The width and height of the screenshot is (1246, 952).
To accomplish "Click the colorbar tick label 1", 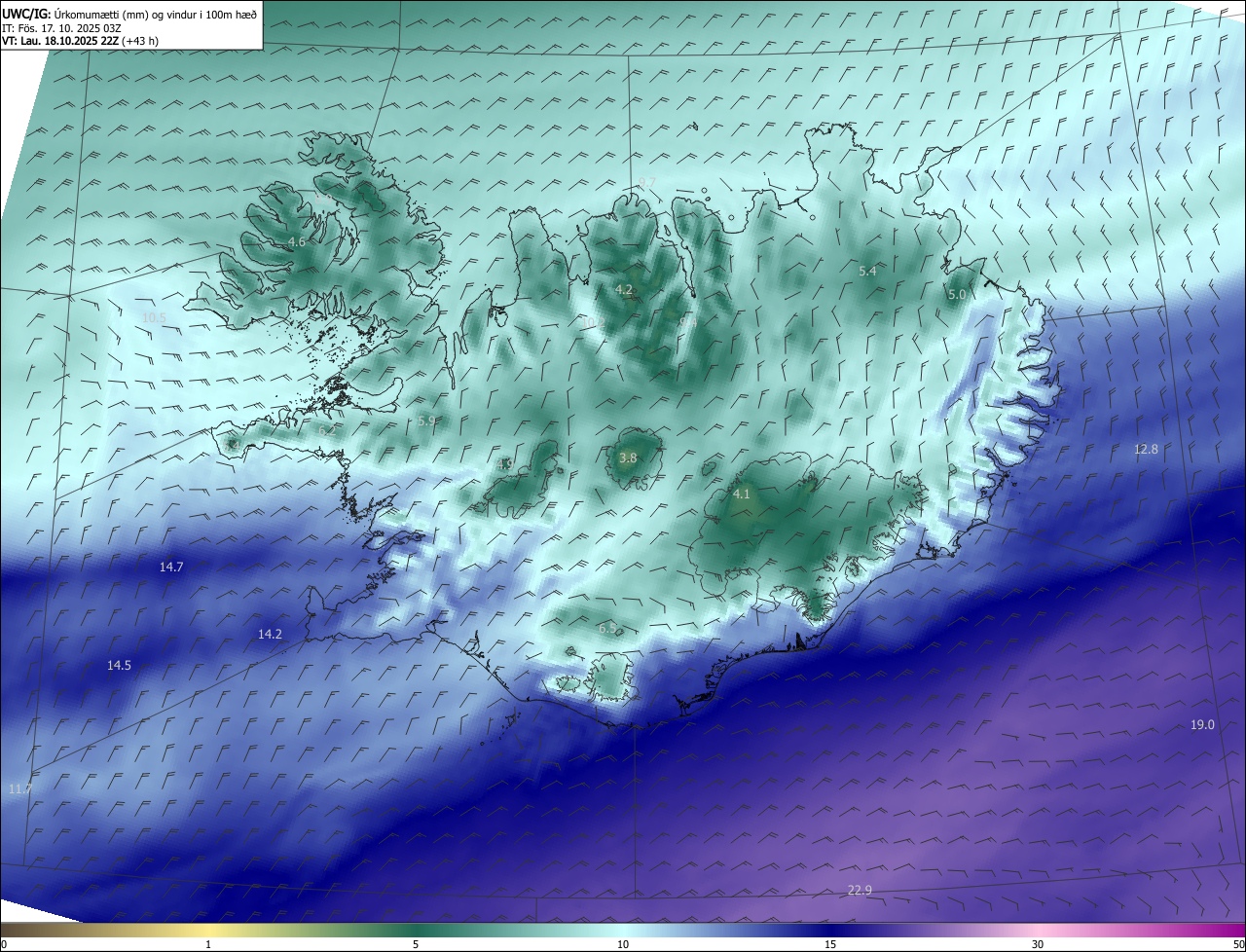I will 208,944.
